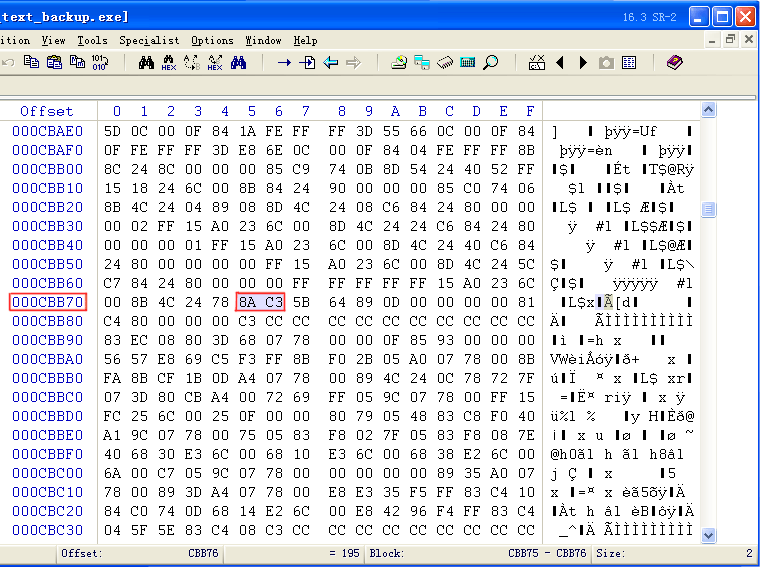Open the Specialist menu

[x=149, y=40]
